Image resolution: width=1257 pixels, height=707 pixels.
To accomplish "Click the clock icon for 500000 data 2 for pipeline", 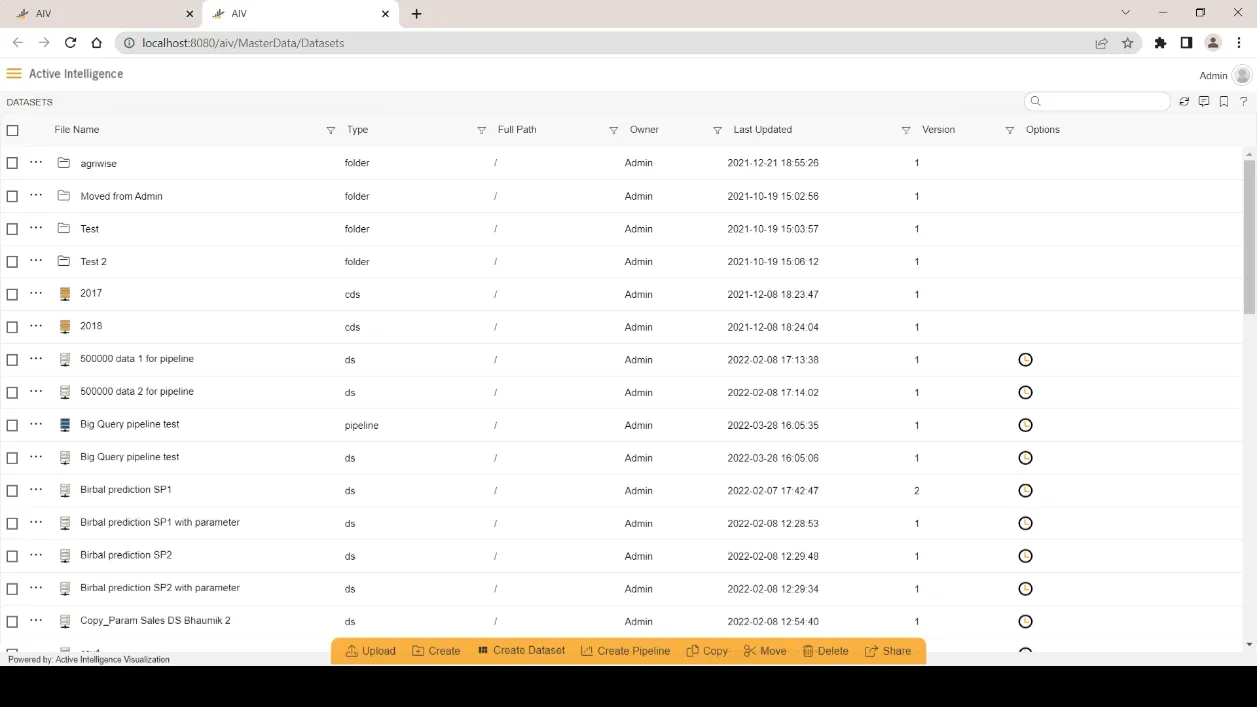I will [x=1025, y=393].
